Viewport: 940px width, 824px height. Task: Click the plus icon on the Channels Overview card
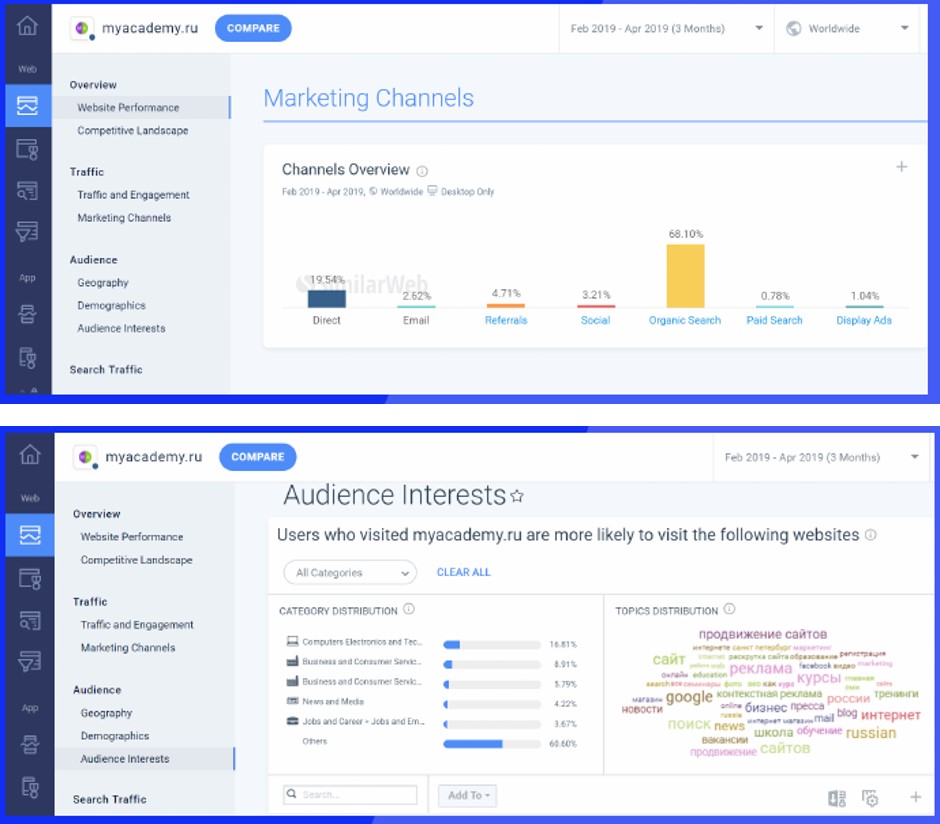click(901, 167)
